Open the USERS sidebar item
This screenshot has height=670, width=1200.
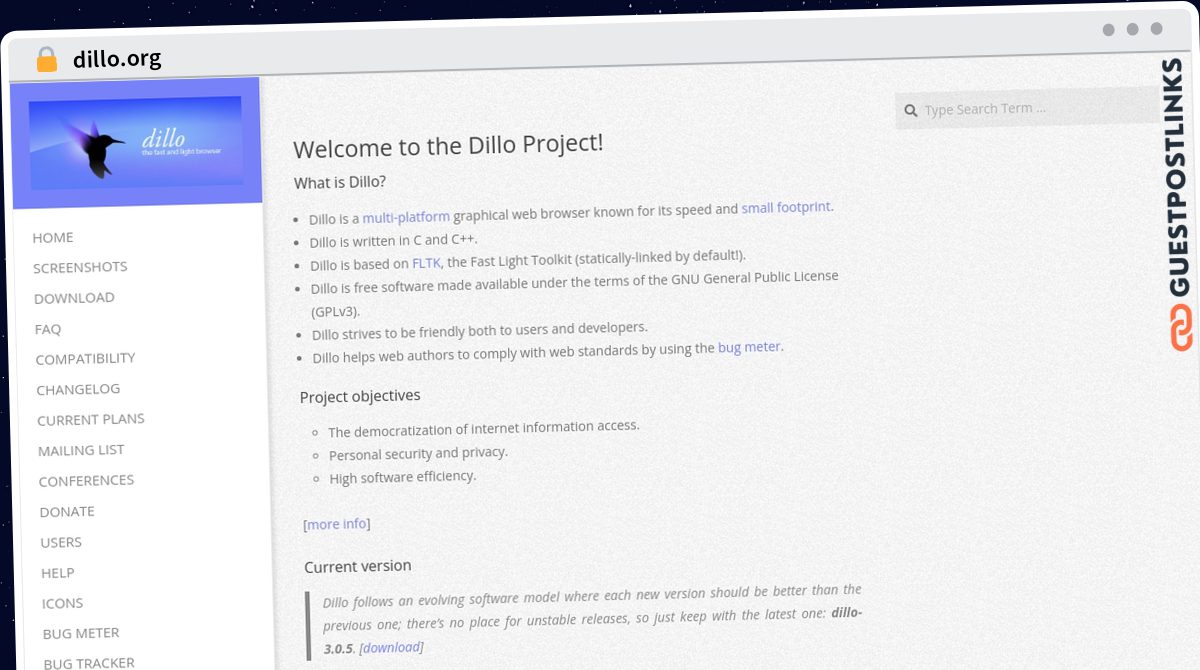(61, 542)
